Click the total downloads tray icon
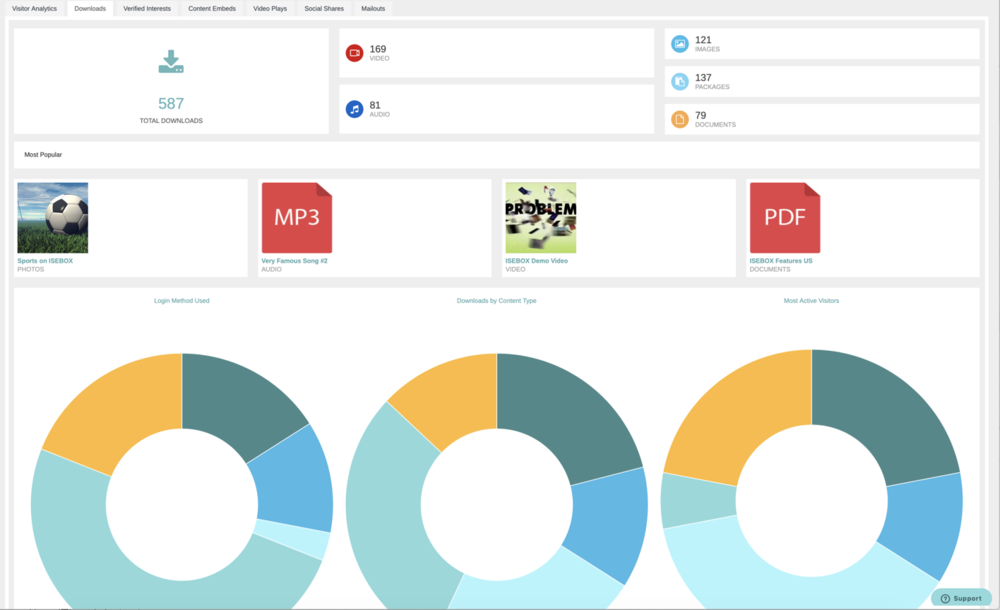 (171, 62)
